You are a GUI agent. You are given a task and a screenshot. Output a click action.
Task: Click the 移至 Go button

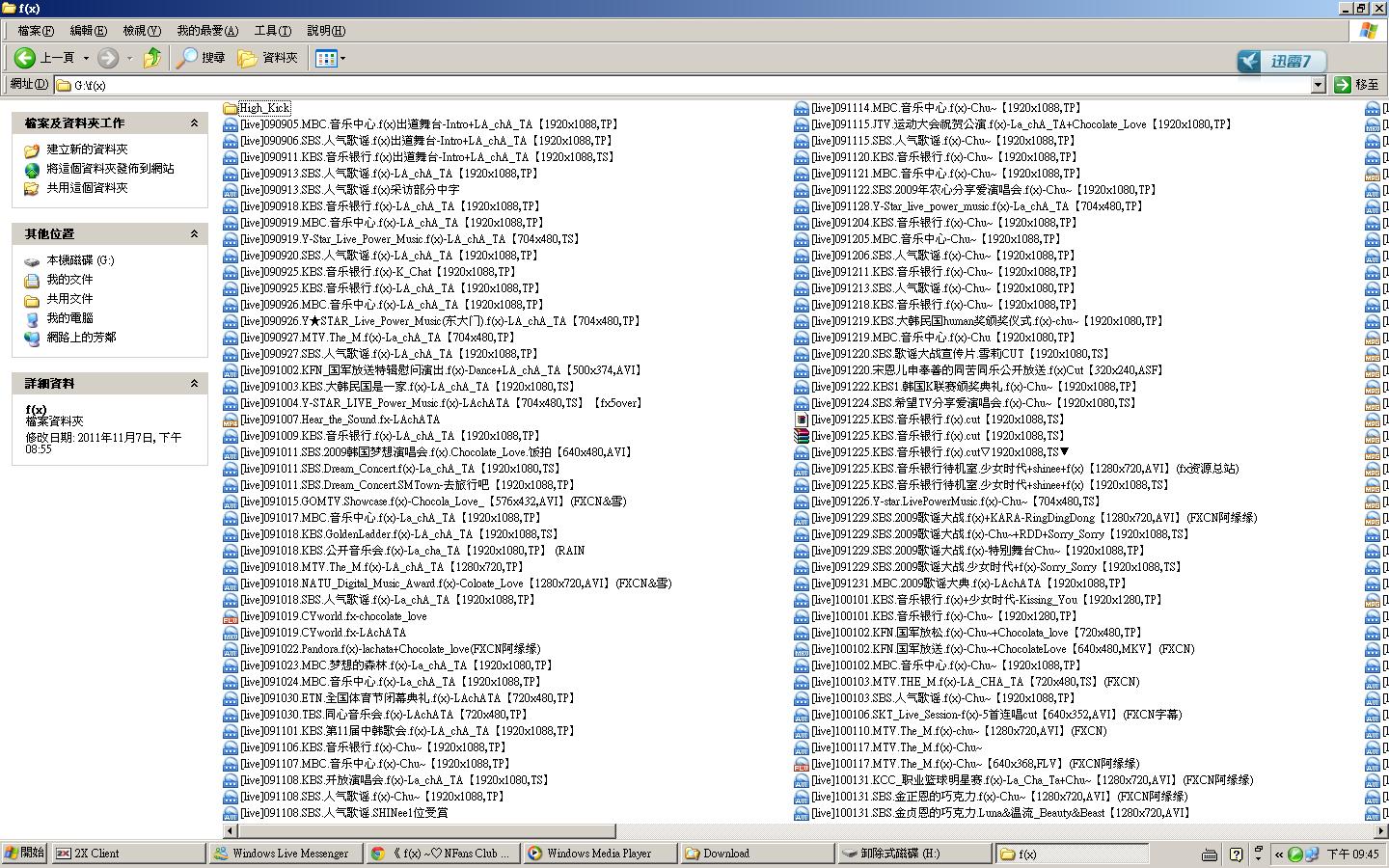(1357, 85)
